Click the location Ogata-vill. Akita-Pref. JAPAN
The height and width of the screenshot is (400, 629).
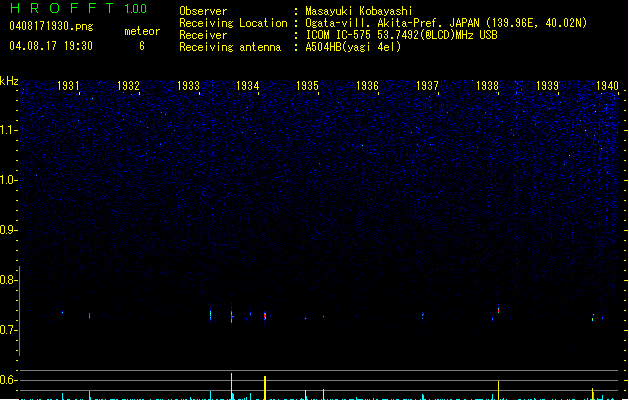[x=392, y=23]
